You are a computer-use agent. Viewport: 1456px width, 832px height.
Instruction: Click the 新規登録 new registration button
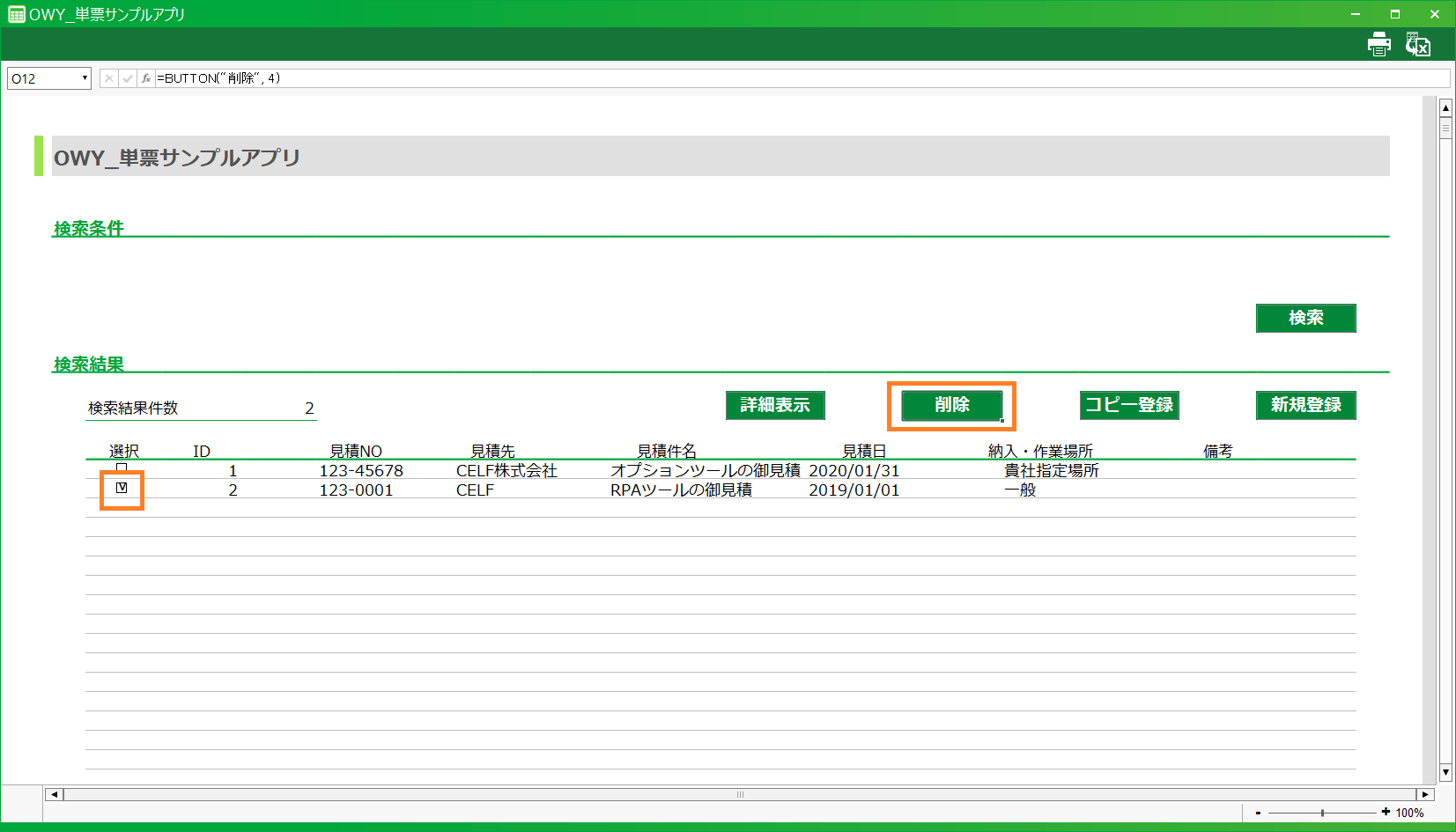[1305, 405]
